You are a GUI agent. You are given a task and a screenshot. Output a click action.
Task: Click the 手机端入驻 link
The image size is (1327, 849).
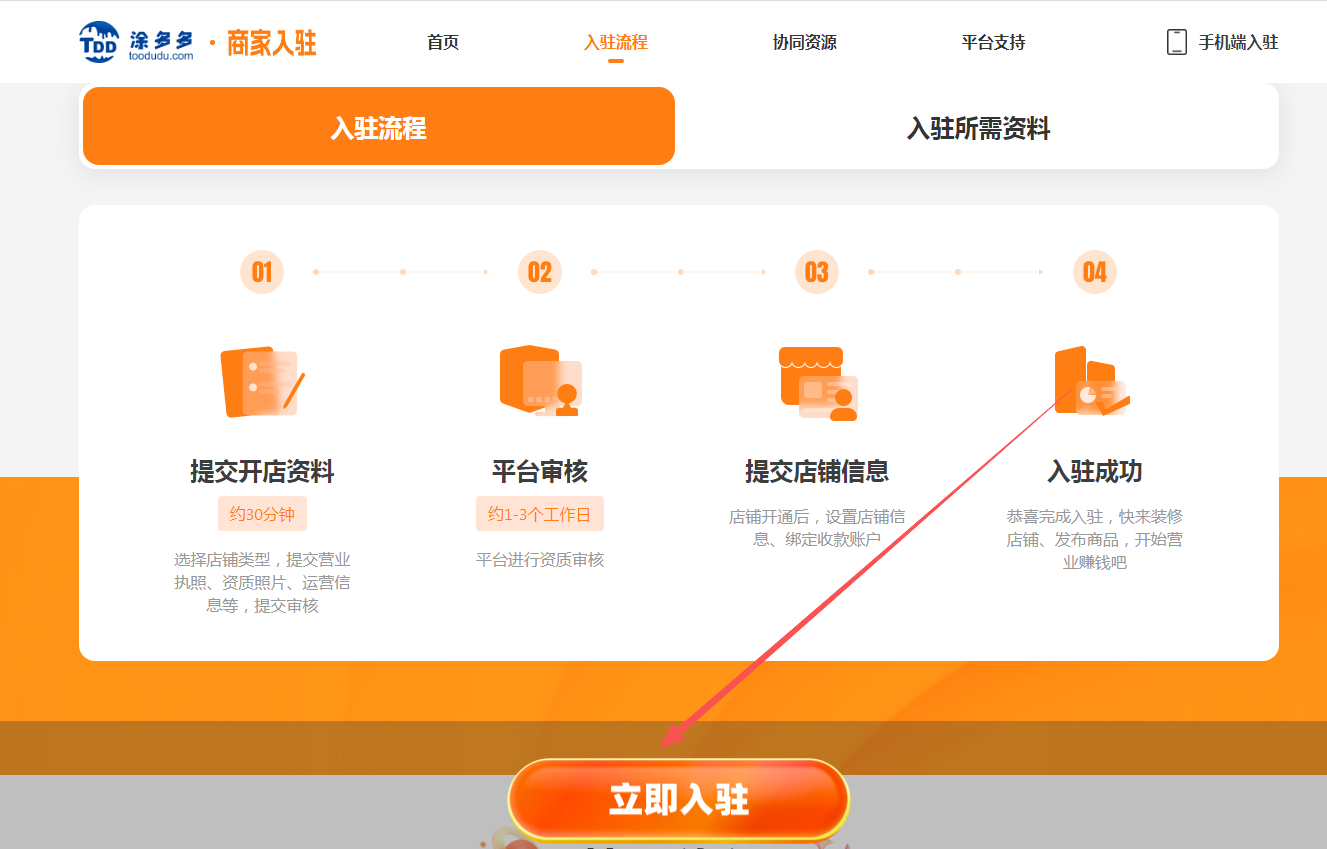[x=1238, y=42]
